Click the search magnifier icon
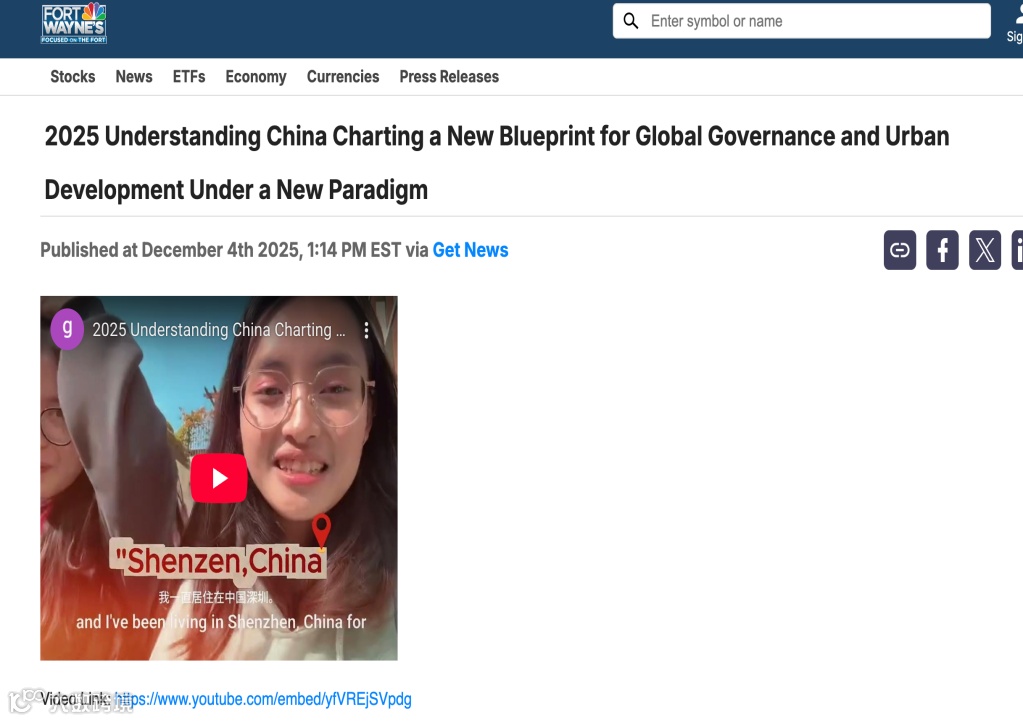Viewport: 1023px width, 721px height. click(x=630, y=21)
